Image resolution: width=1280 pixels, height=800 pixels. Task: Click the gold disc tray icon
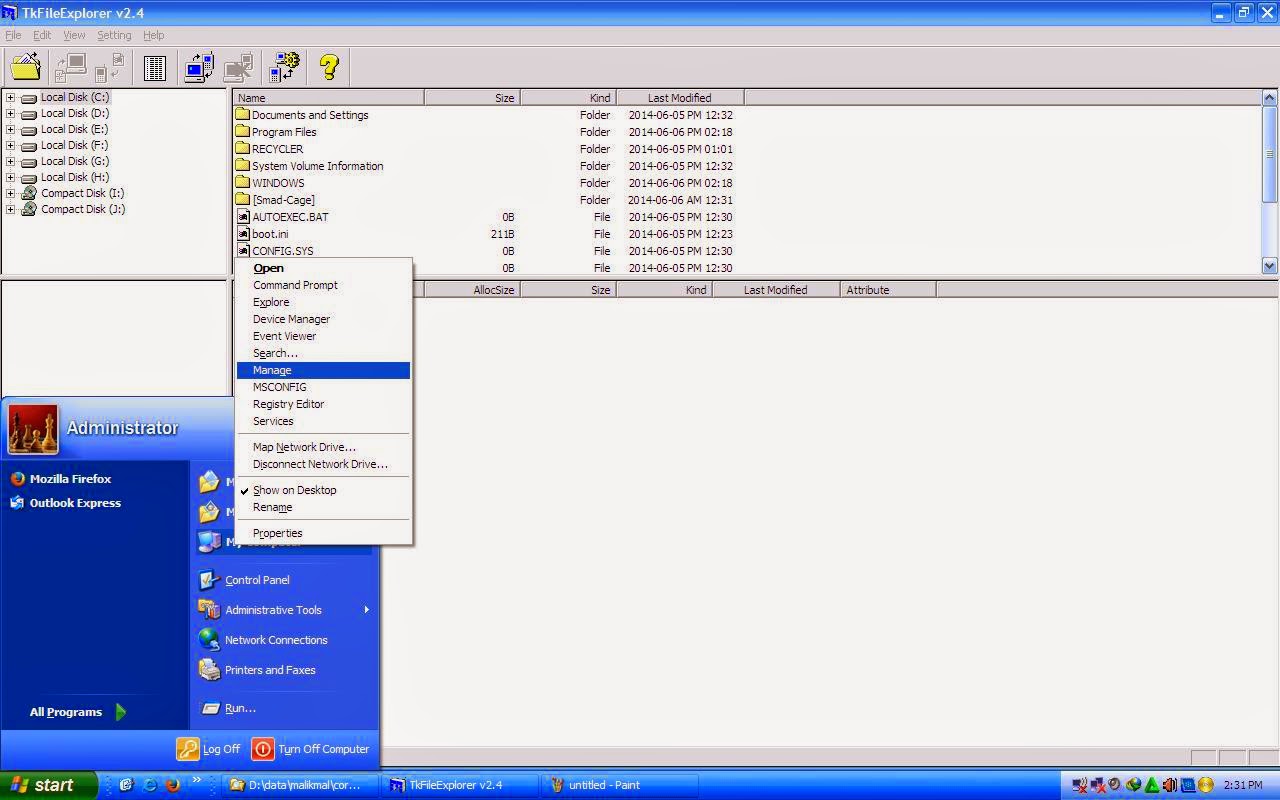pos(1205,785)
